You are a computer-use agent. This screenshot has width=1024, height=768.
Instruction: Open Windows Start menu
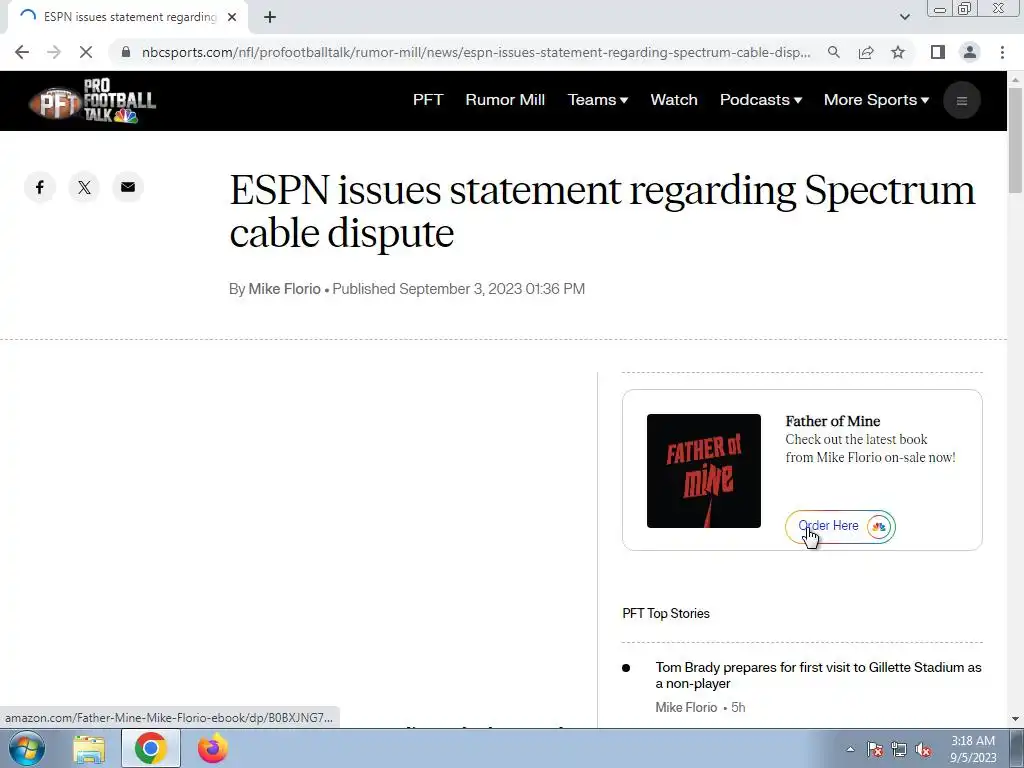coord(26,748)
